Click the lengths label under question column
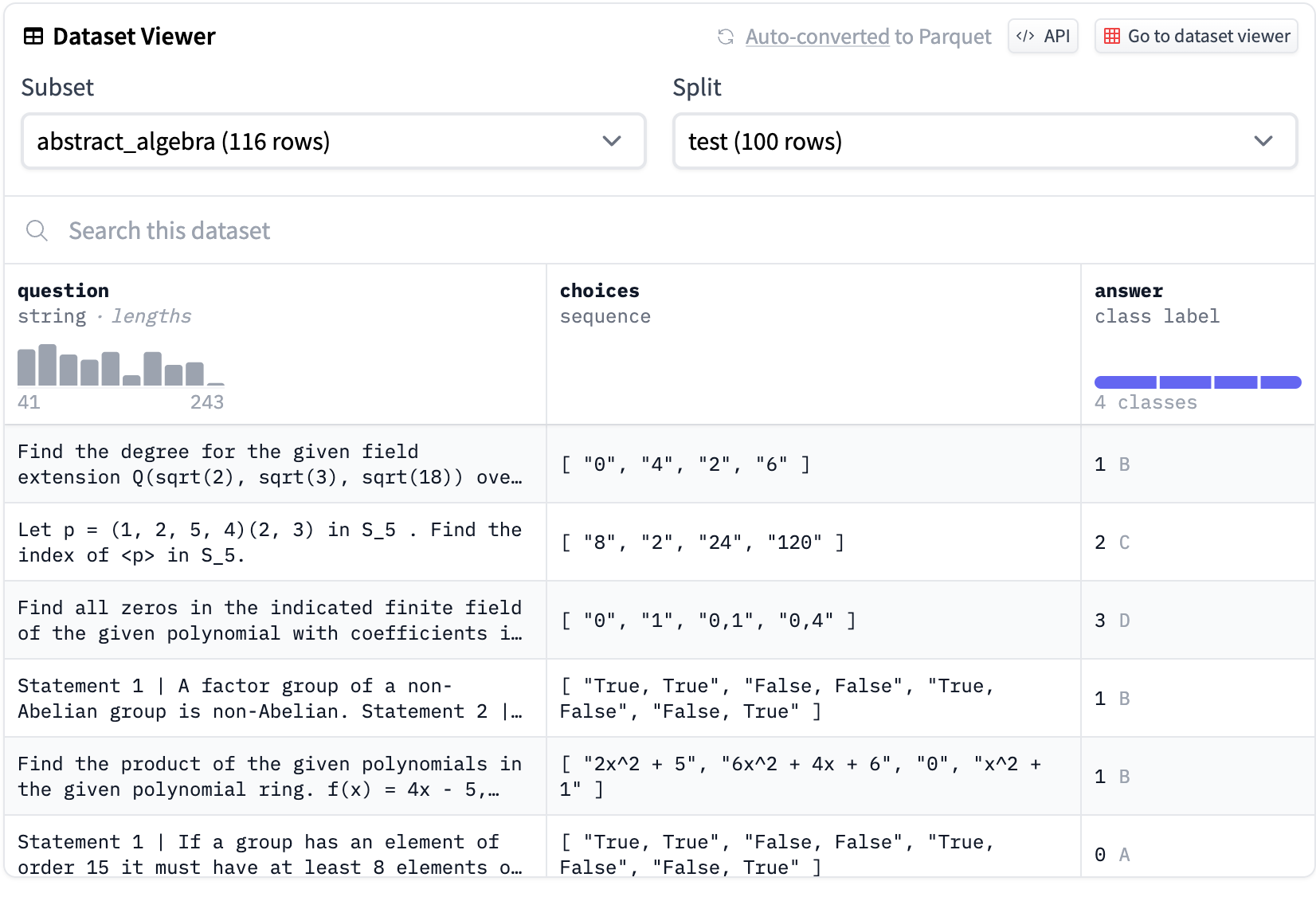Screen dimensions: 1316x897 (x=151, y=316)
